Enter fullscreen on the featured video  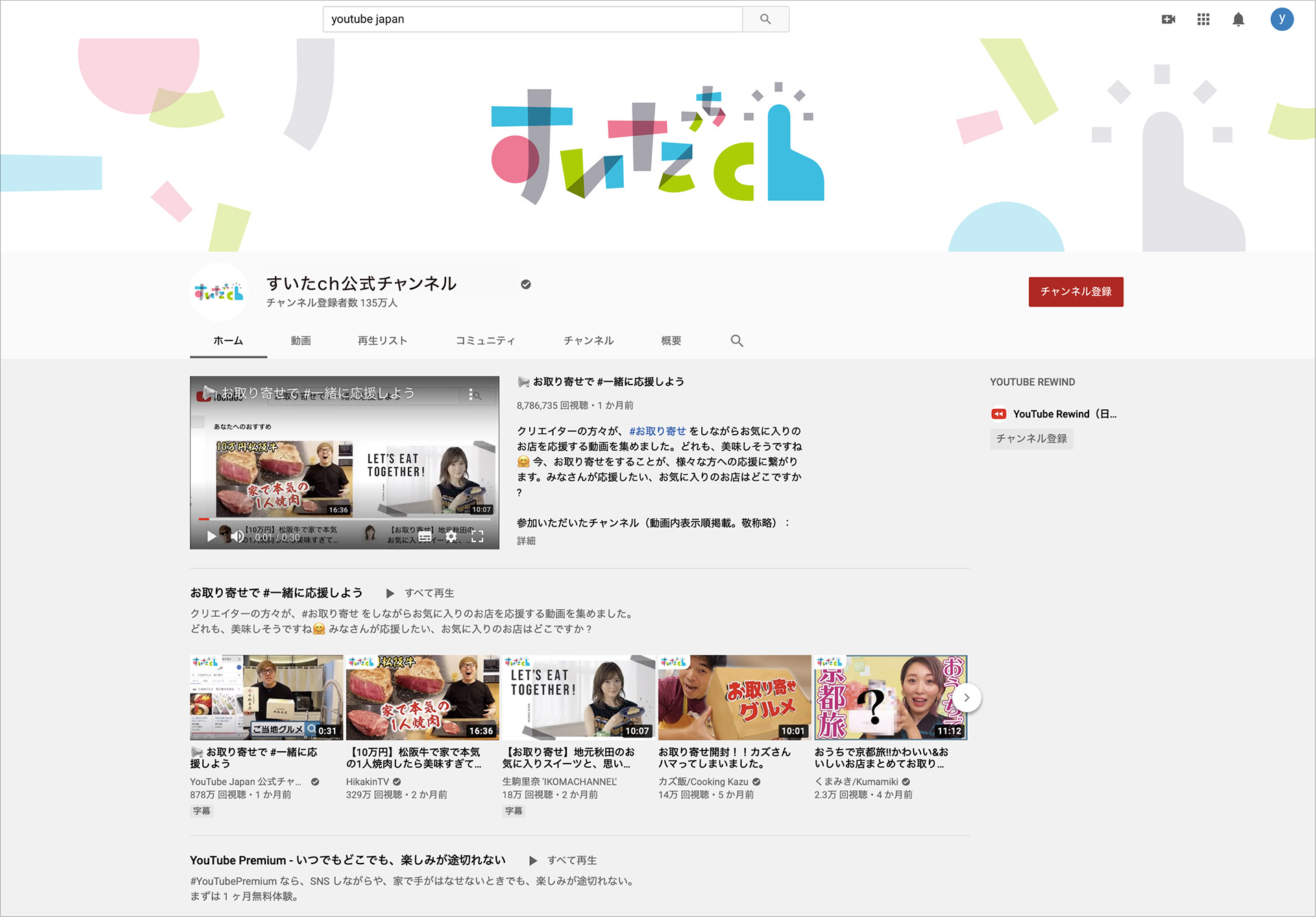tap(478, 537)
